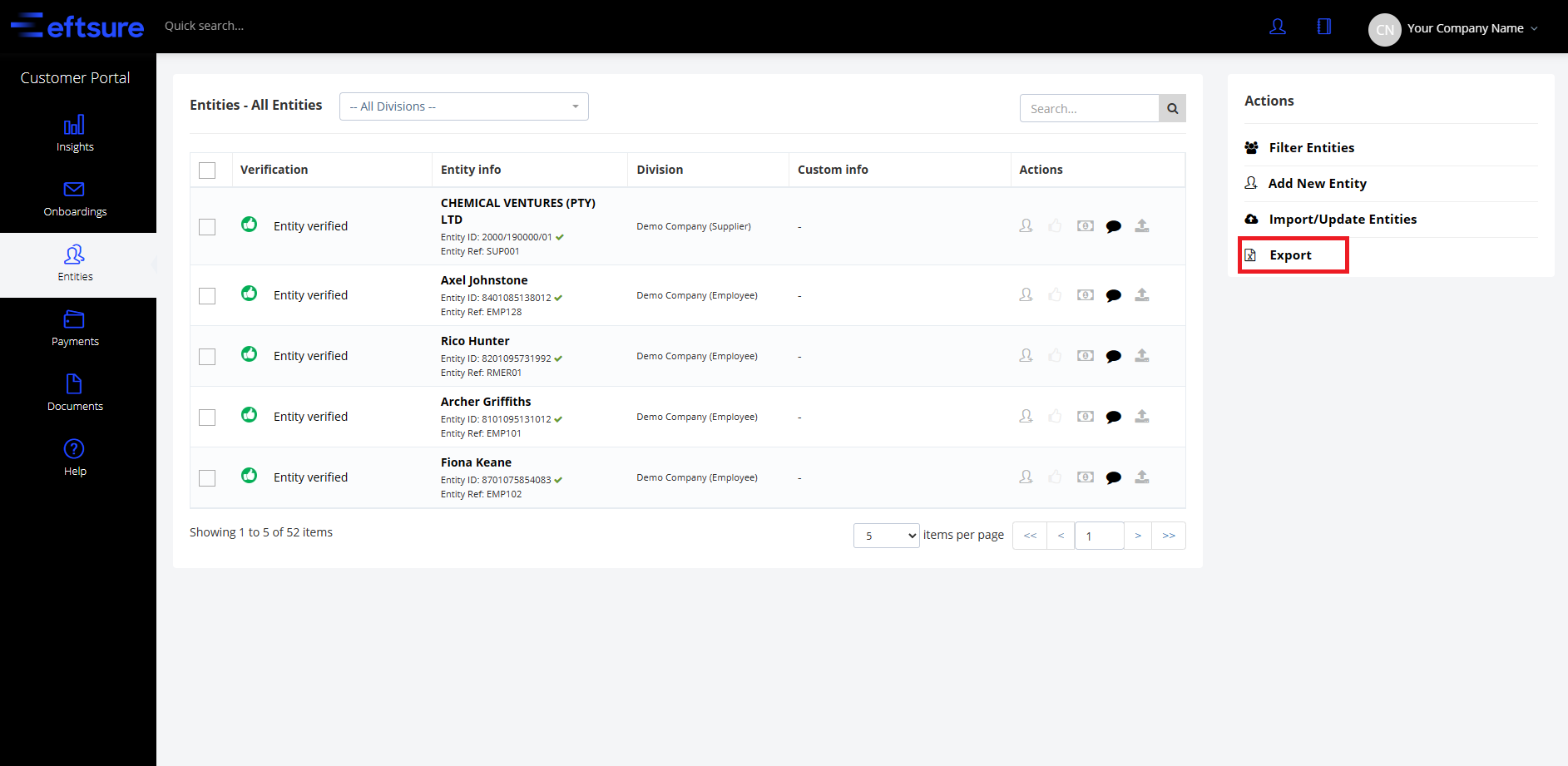
Task: Expand the All Divisions dropdown
Action: coord(463,106)
